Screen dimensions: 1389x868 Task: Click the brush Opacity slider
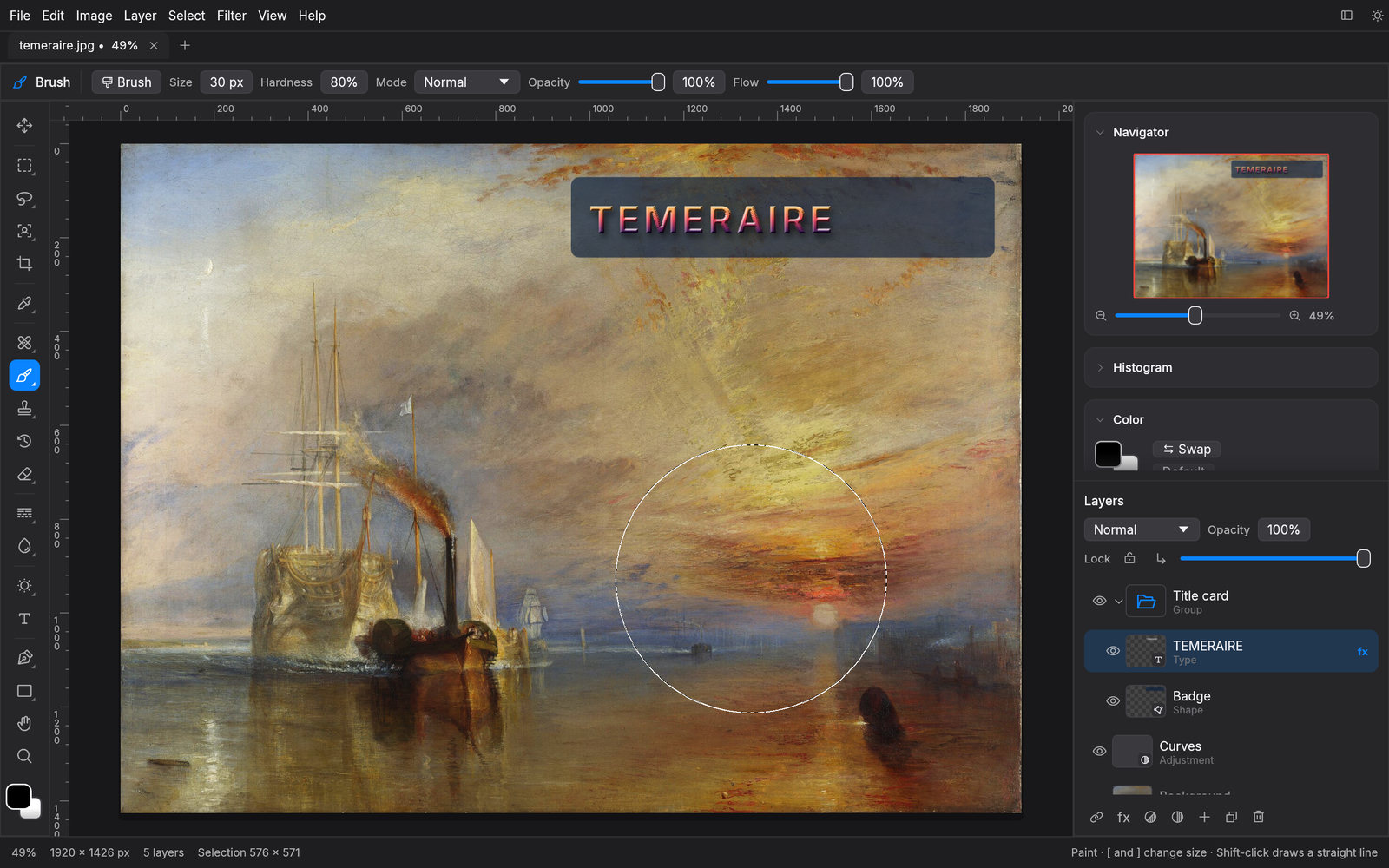click(622, 82)
